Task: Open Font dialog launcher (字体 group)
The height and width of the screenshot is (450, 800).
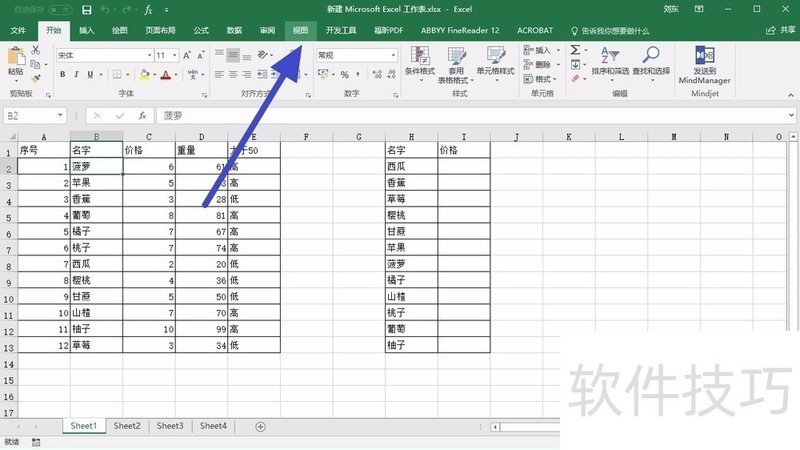Action: tap(205, 95)
